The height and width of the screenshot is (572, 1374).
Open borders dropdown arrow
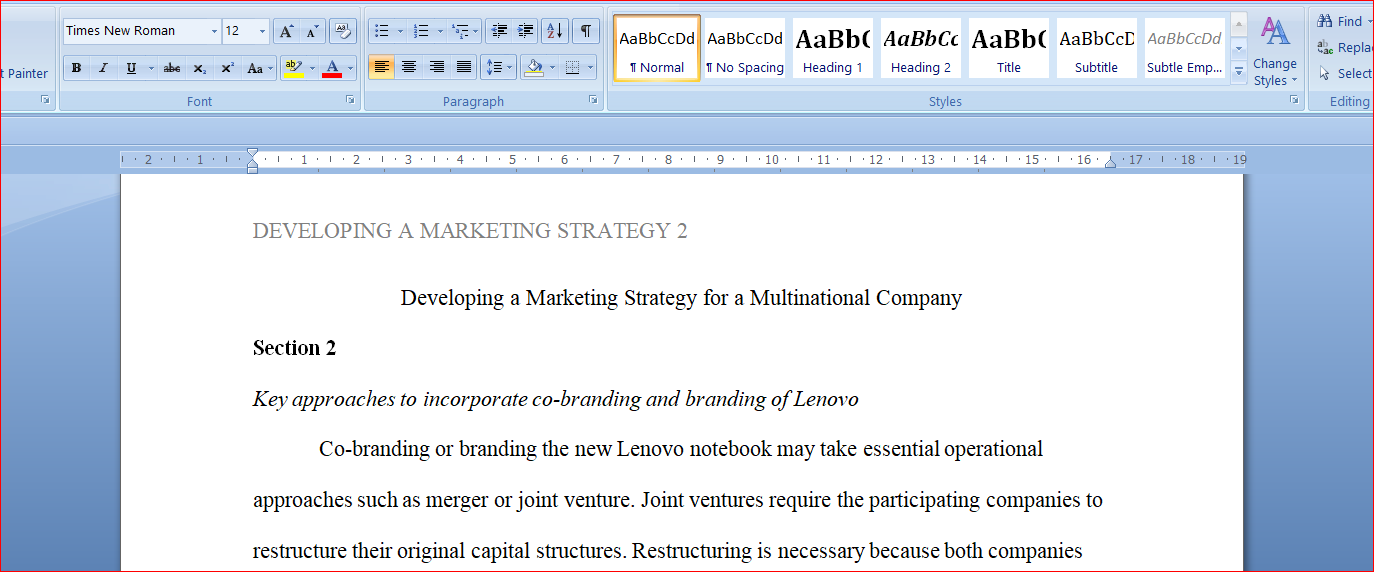click(x=591, y=68)
